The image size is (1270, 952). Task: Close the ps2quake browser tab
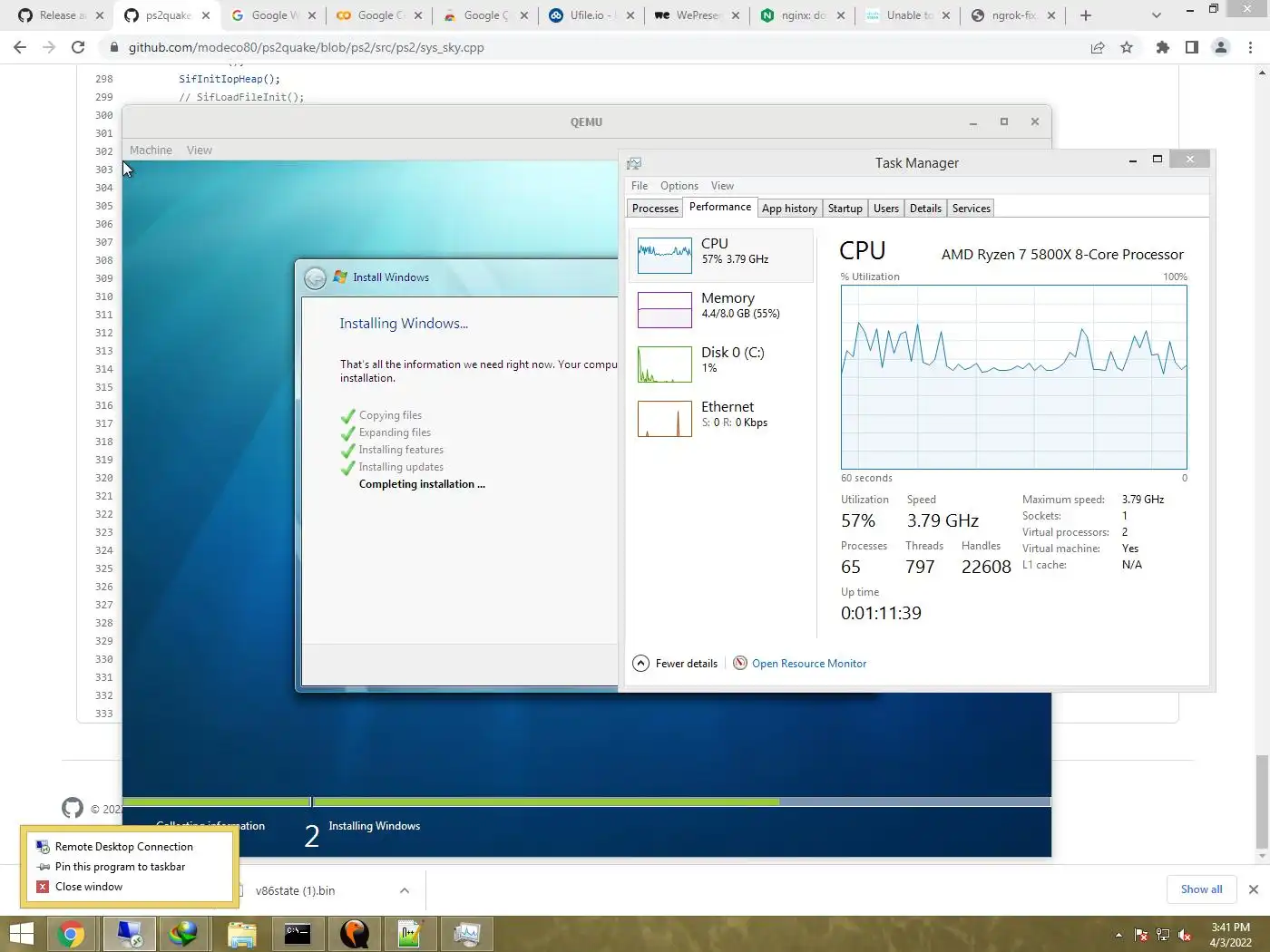tap(206, 15)
